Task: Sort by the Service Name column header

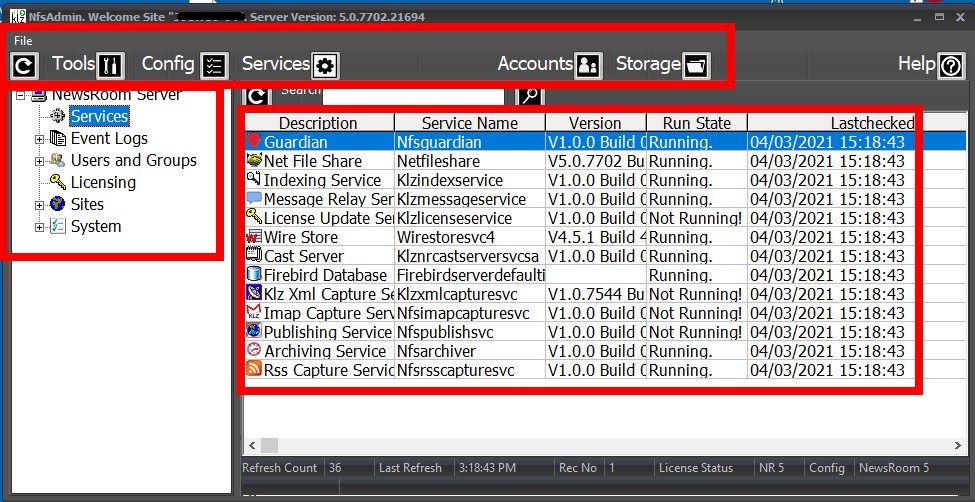Action: [470, 123]
